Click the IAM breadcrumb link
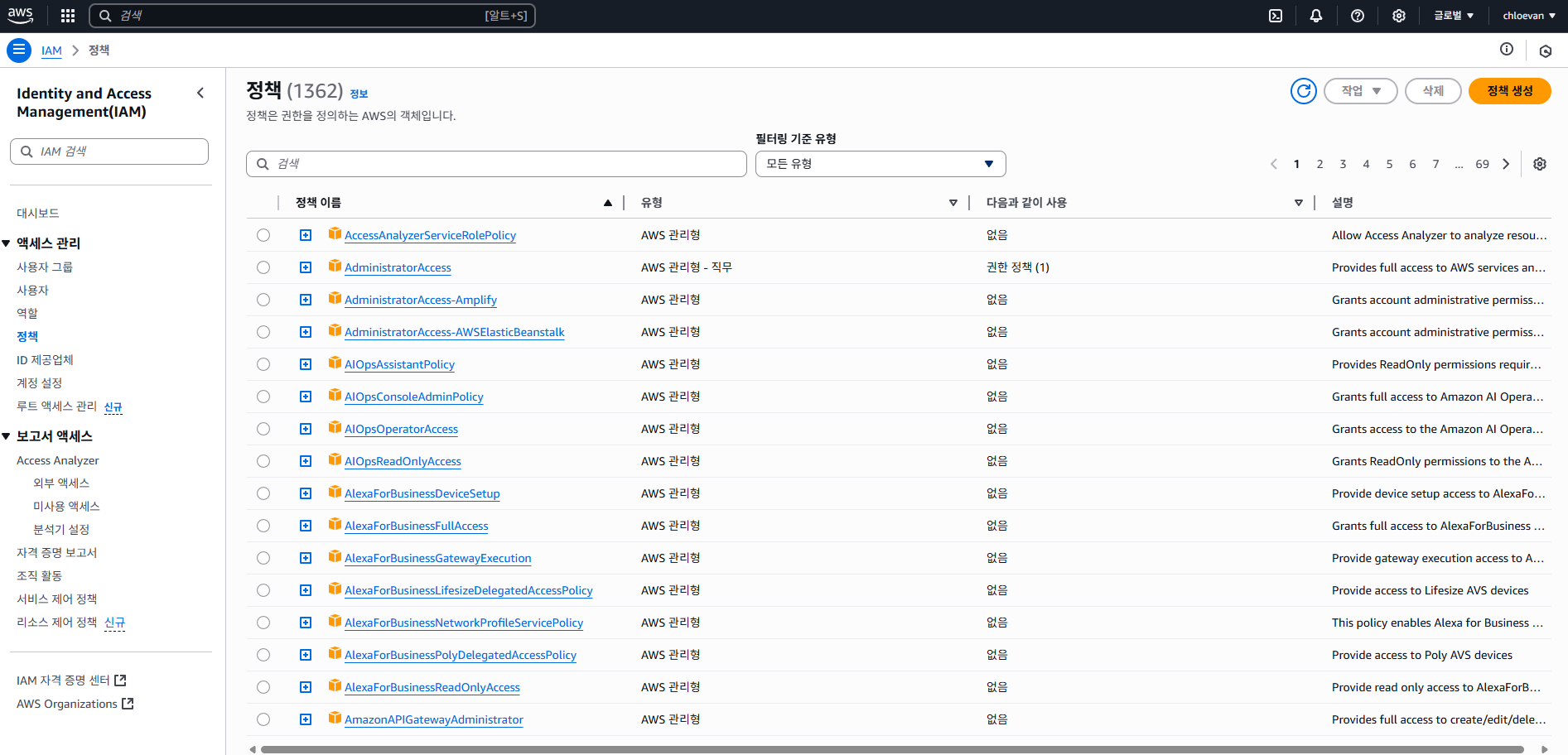The width and height of the screenshot is (1568, 755). point(51,50)
